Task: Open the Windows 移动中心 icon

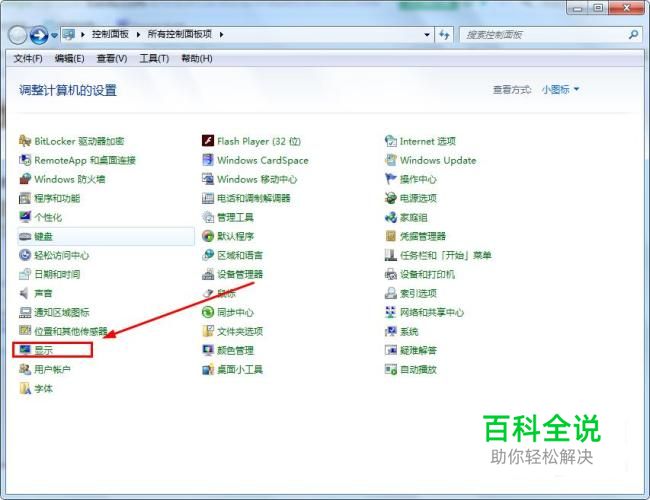Action: point(208,179)
